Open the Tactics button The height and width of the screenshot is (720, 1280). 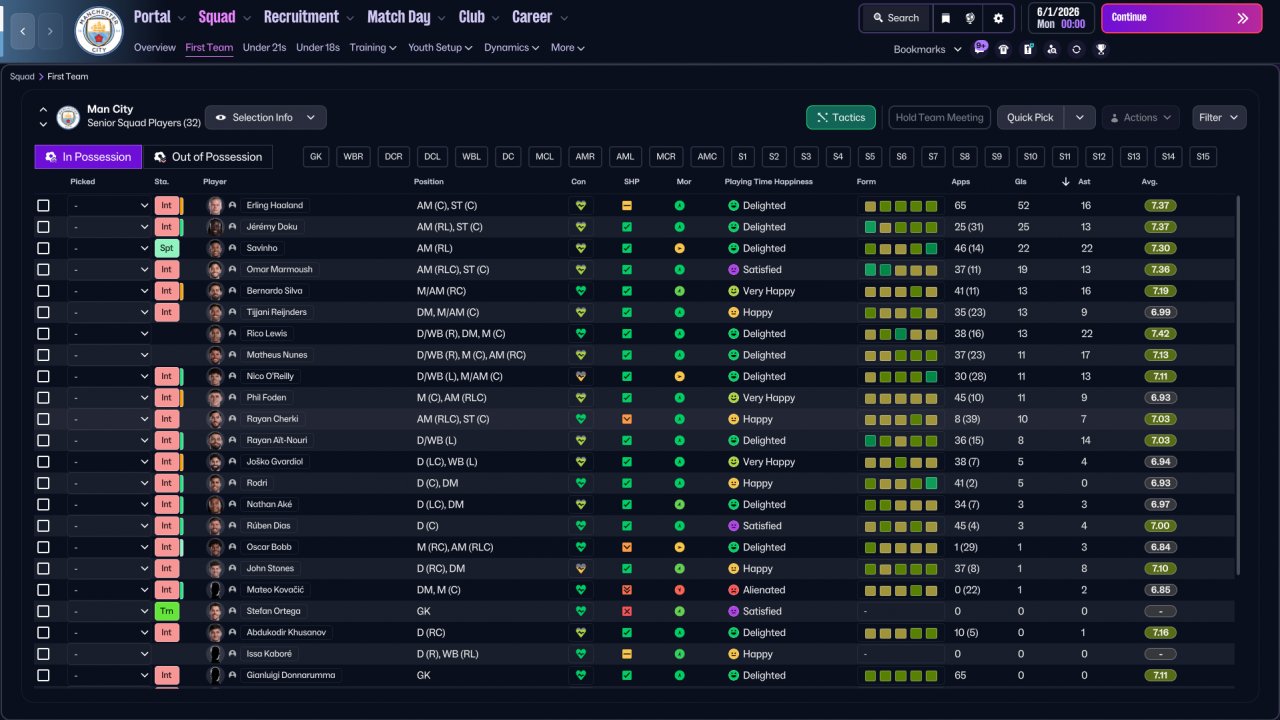840,118
